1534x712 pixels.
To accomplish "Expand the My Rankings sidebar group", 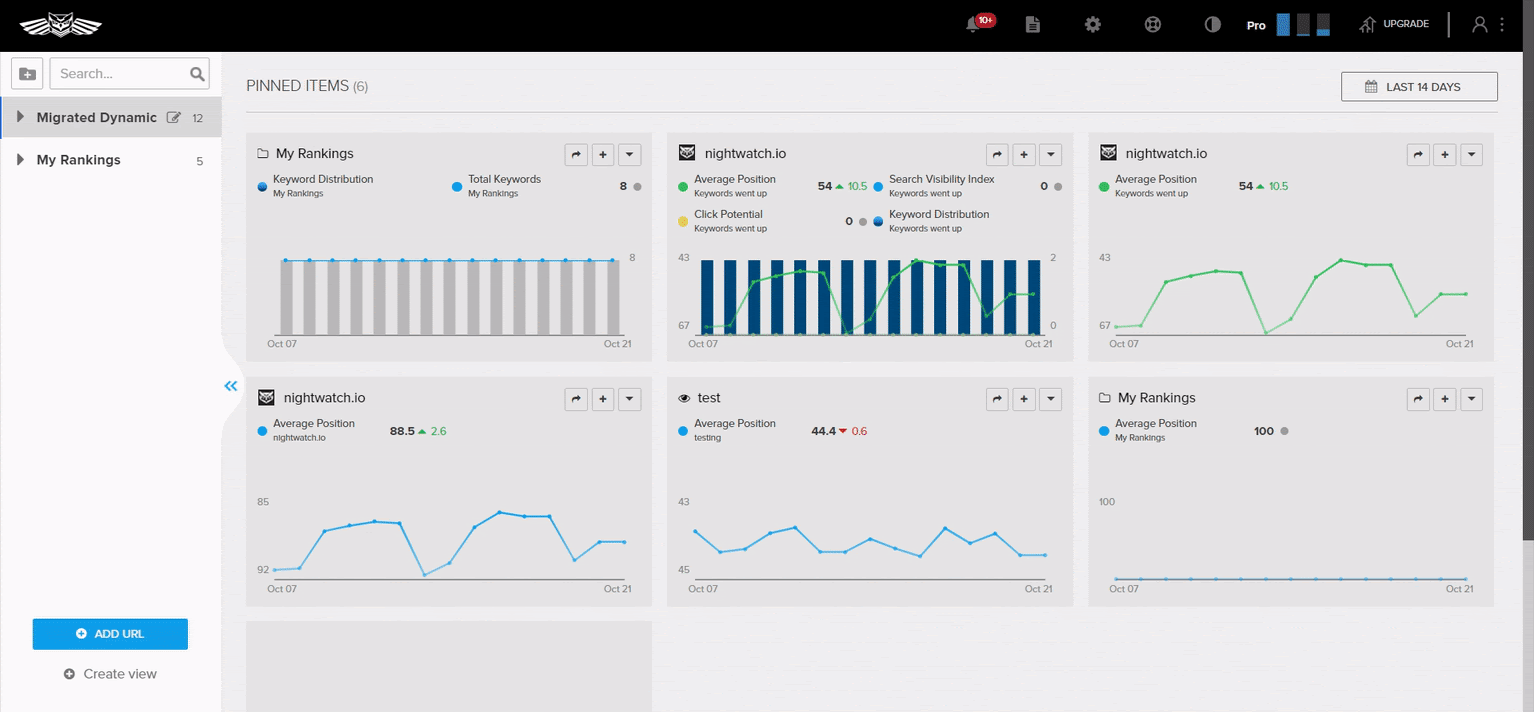I will 20,160.
